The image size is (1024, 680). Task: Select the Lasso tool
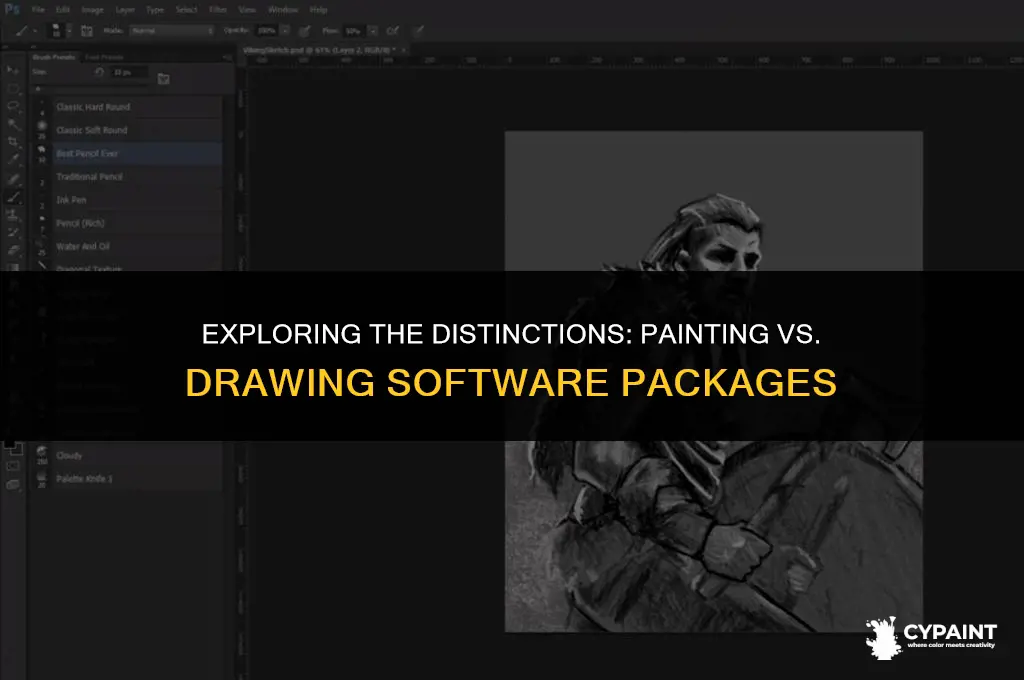point(12,106)
